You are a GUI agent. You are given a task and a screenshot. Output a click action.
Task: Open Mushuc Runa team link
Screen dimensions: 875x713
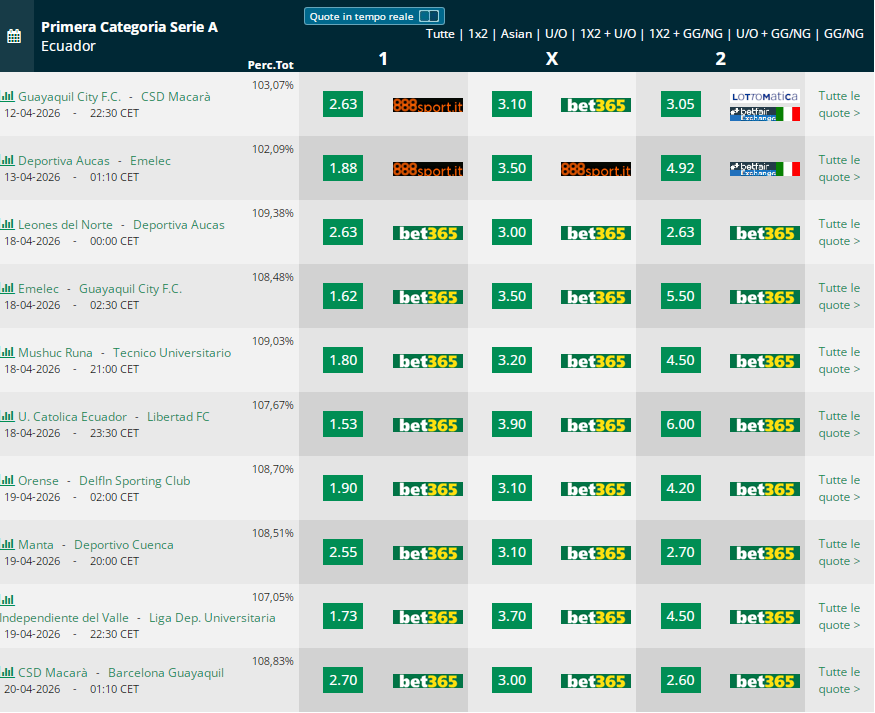[55, 353]
